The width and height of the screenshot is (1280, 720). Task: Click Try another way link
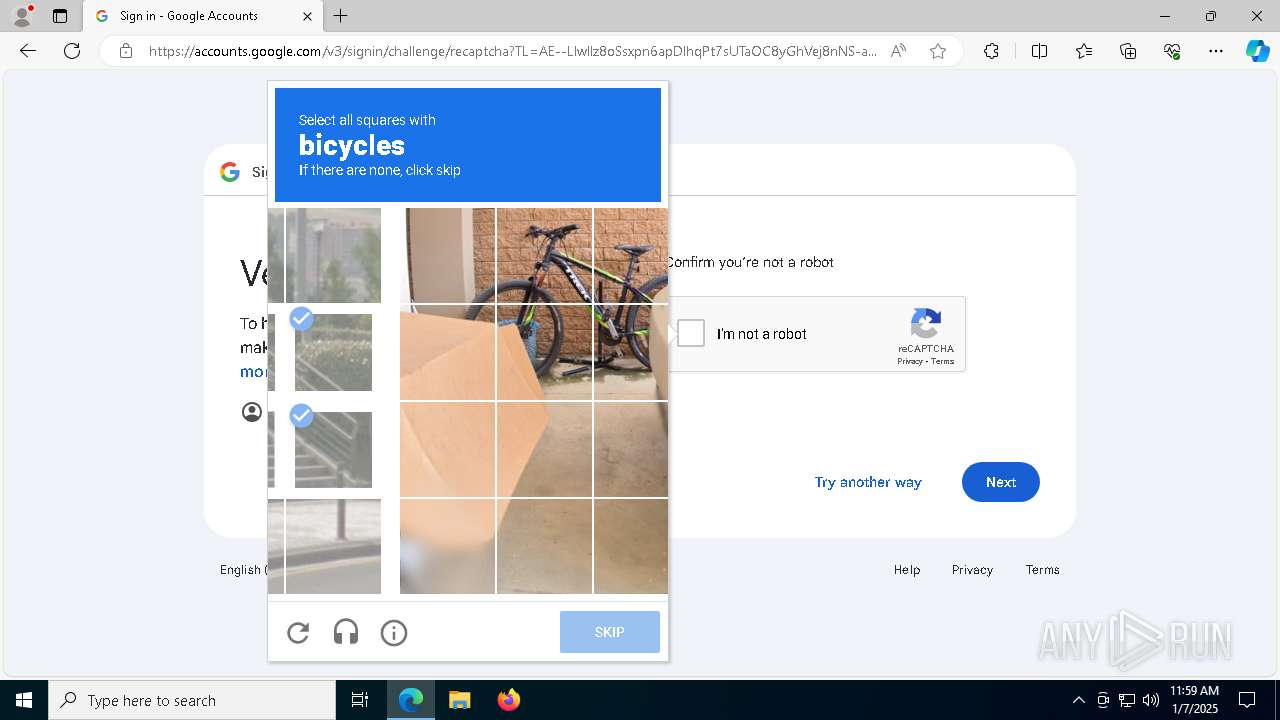click(x=868, y=482)
